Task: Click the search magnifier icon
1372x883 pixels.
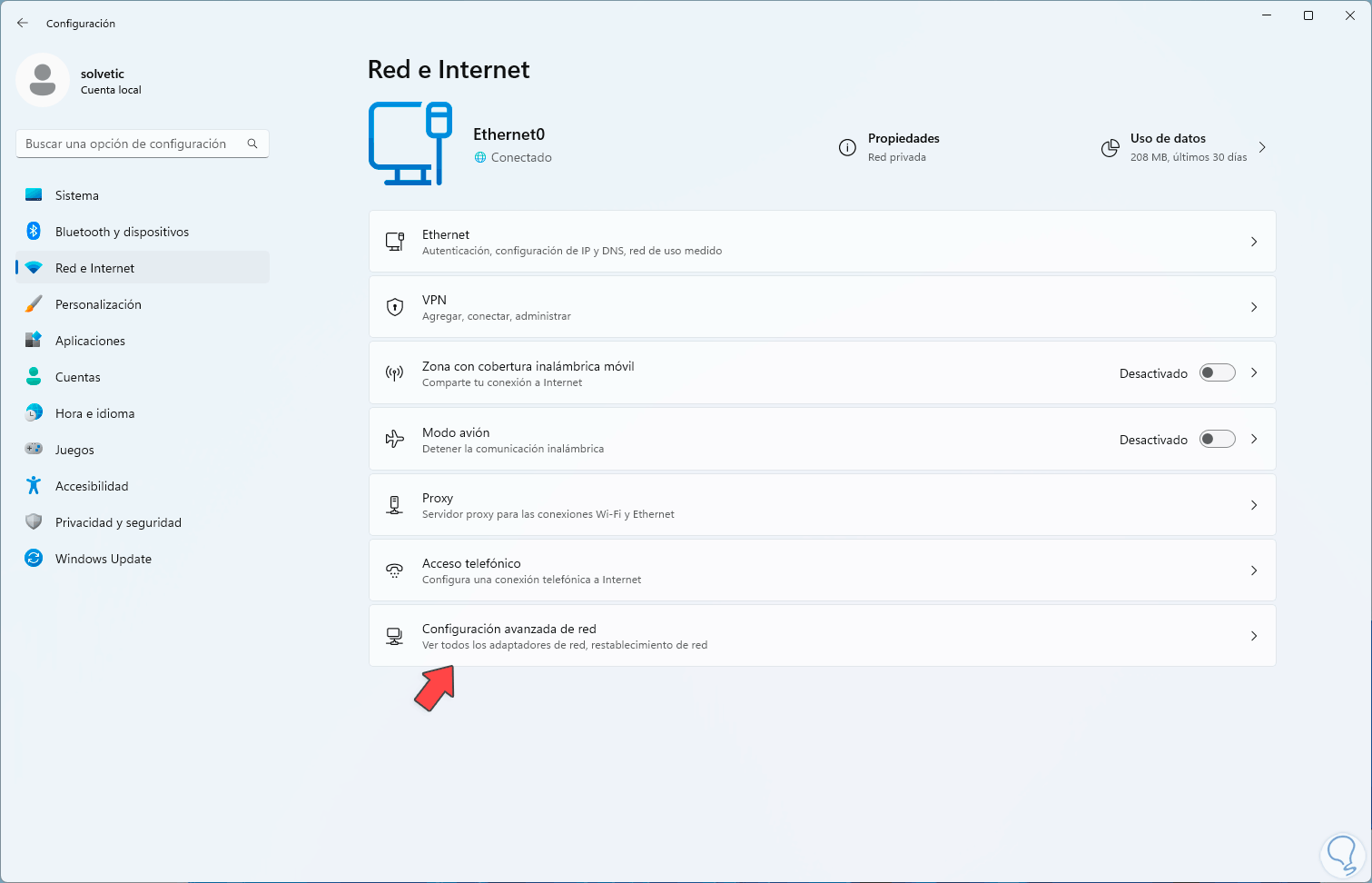Action: click(252, 144)
